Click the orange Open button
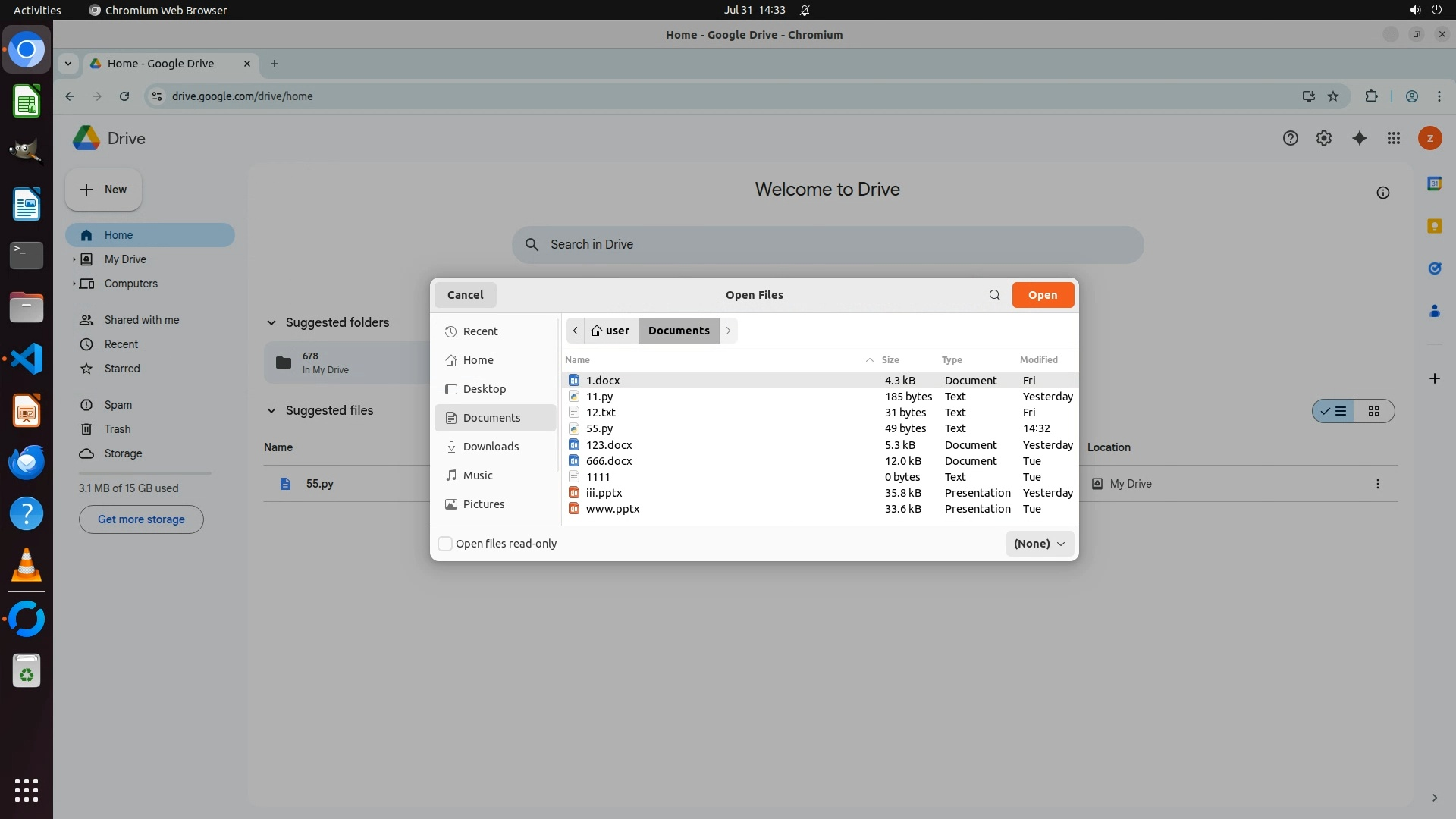This screenshot has height=819, width=1456. pos(1042,295)
